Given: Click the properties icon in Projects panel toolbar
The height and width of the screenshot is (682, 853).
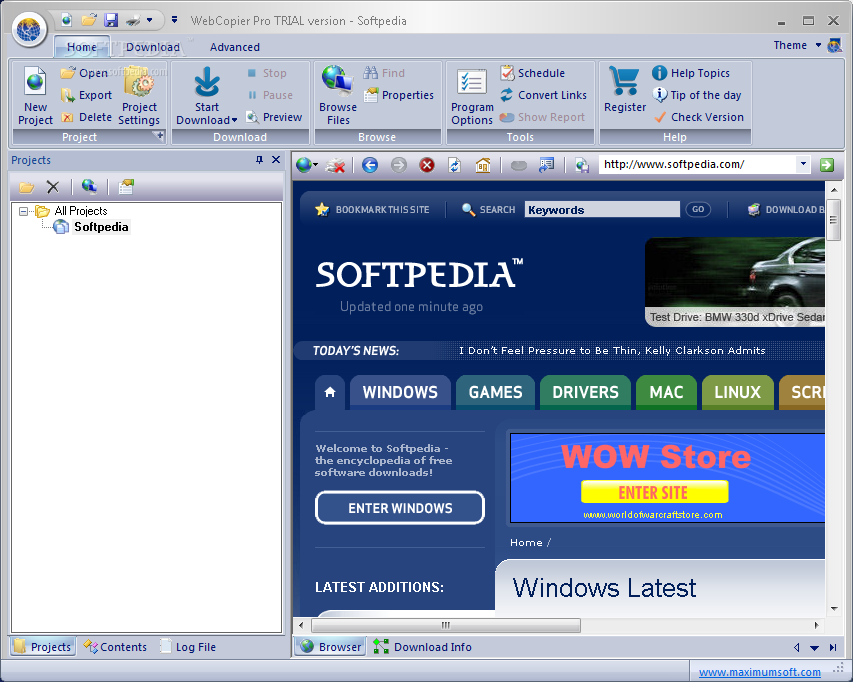Looking at the screenshot, I should tap(126, 187).
